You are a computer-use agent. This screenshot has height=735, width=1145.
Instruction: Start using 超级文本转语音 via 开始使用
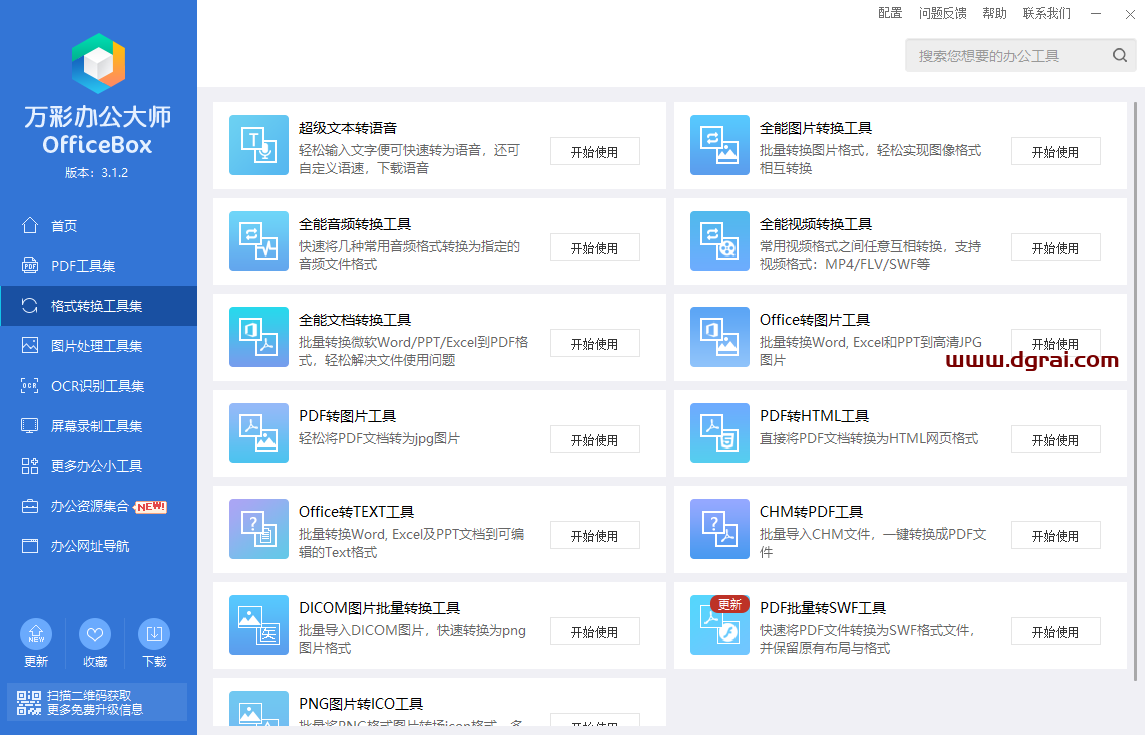pos(594,152)
